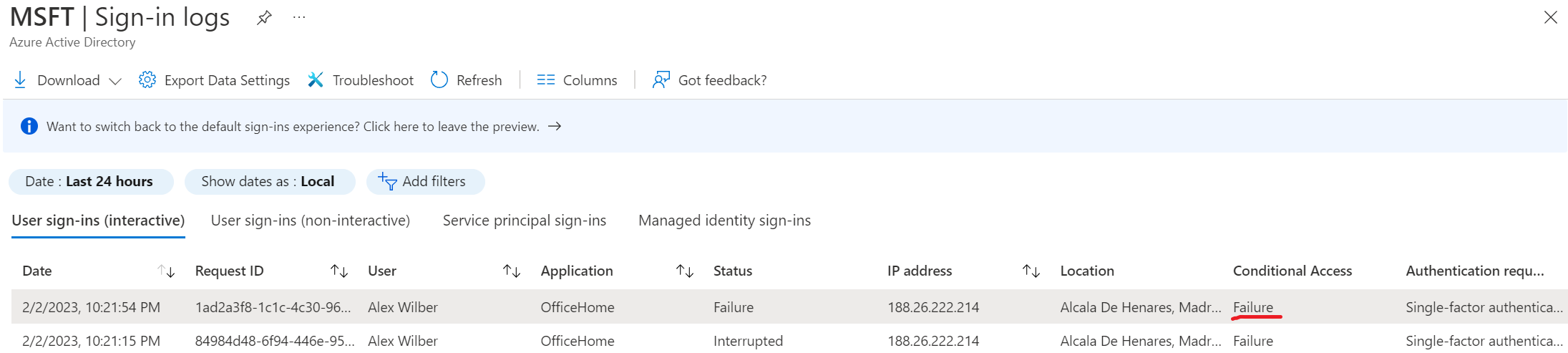Click Add filters button
Screen dimensions: 1568x353
coord(425,182)
